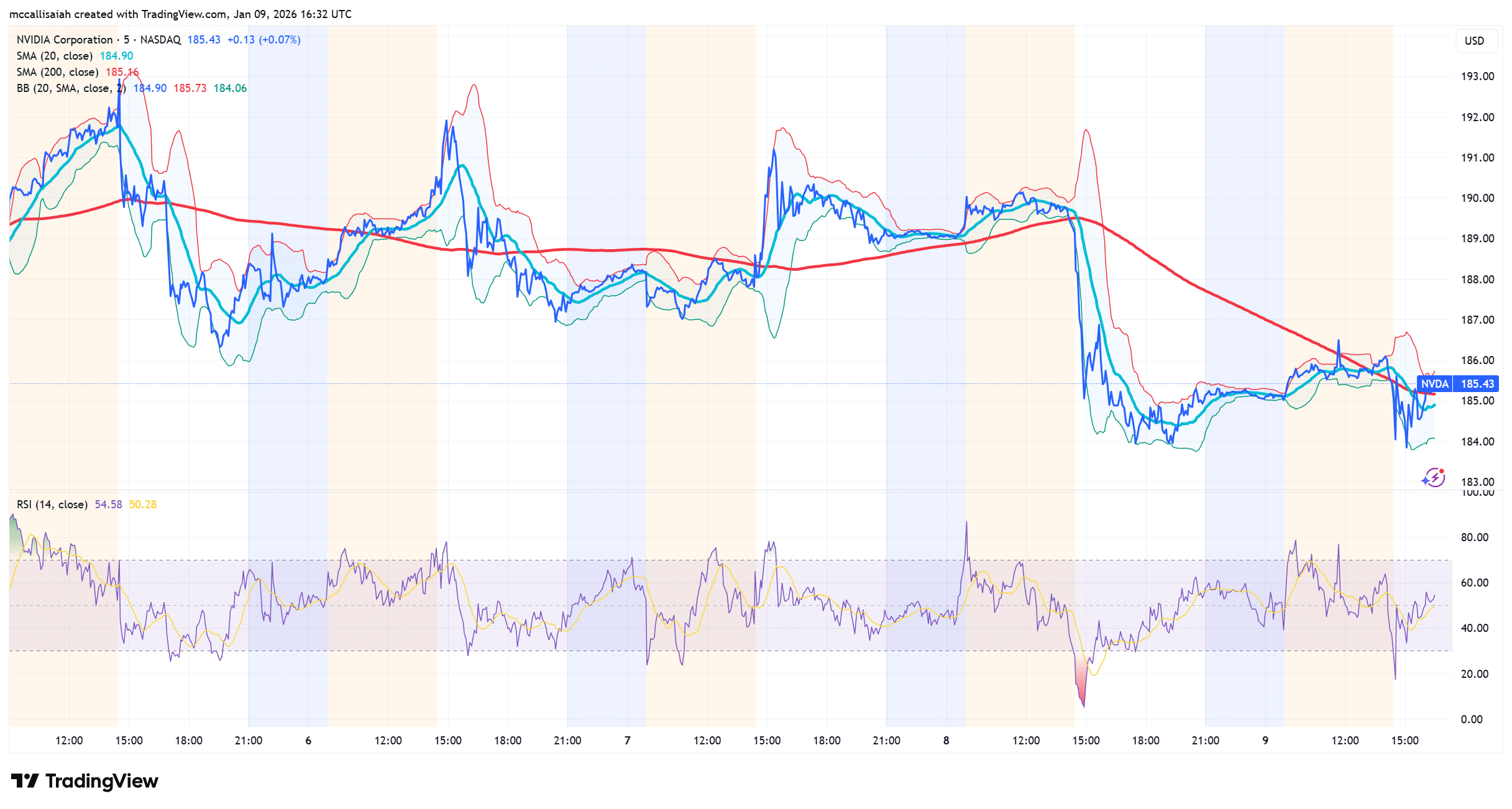This screenshot has width=1512, height=809.
Task: Click the SMA 20 value 184.90
Action: pos(116,56)
